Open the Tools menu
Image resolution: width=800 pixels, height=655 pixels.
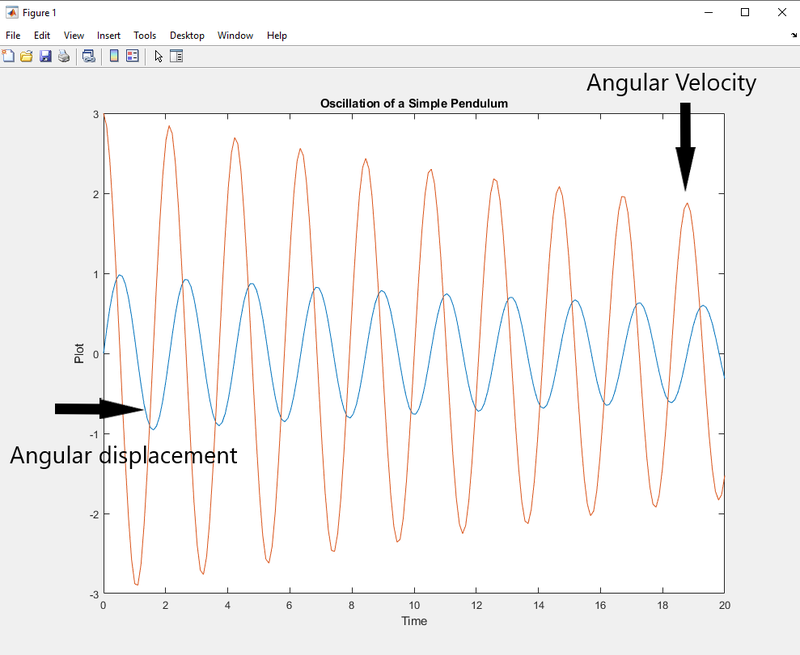tap(145, 35)
